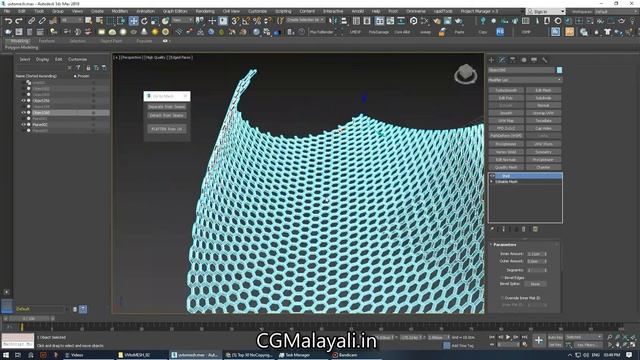Click the TurboSmooth modifier button
This screenshot has height=360, width=640.
tap(506, 90)
